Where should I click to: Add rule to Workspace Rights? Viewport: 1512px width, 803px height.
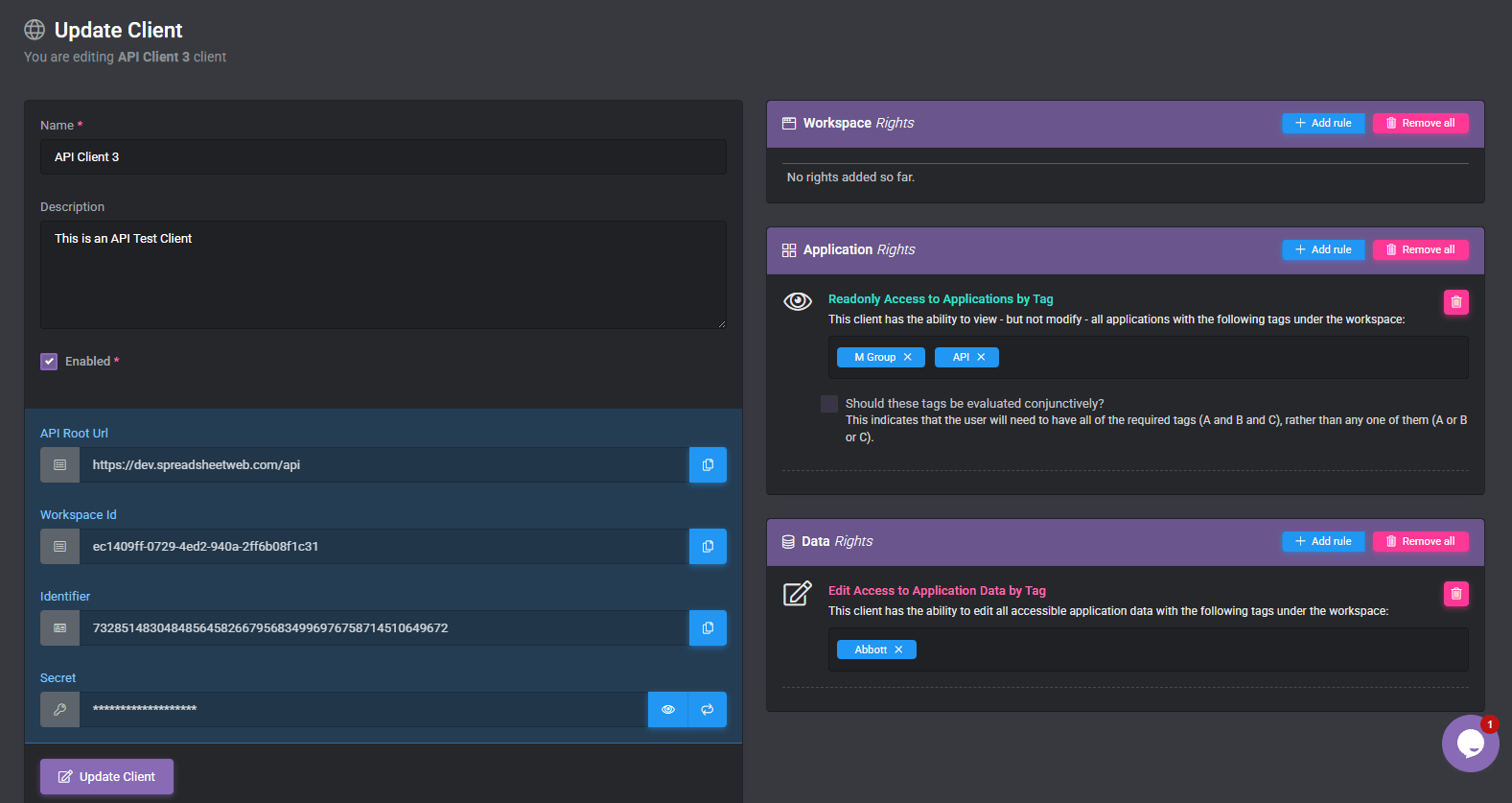click(x=1323, y=123)
